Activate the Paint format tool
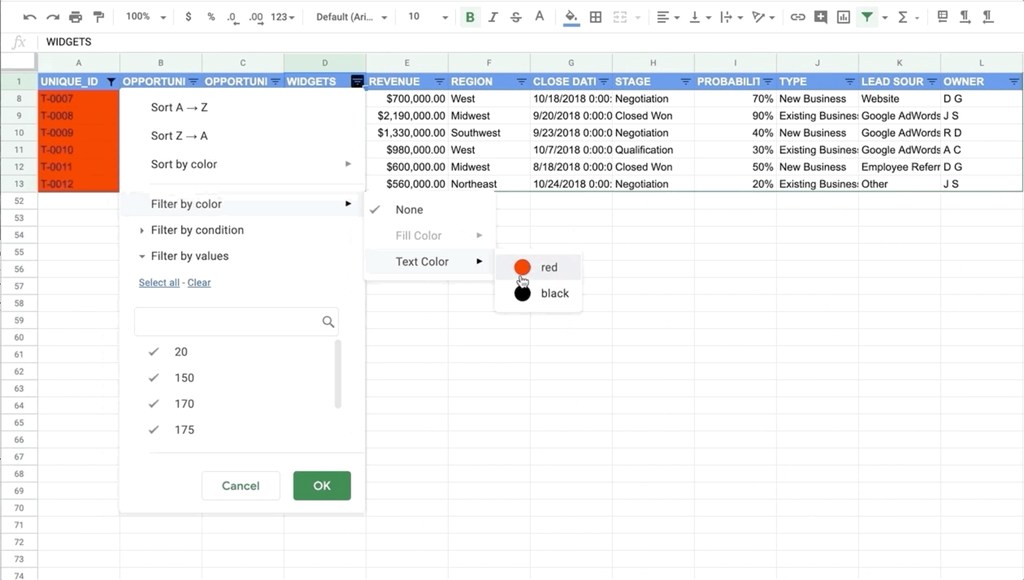The width and height of the screenshot is (1024, 580). click(99, 17)
